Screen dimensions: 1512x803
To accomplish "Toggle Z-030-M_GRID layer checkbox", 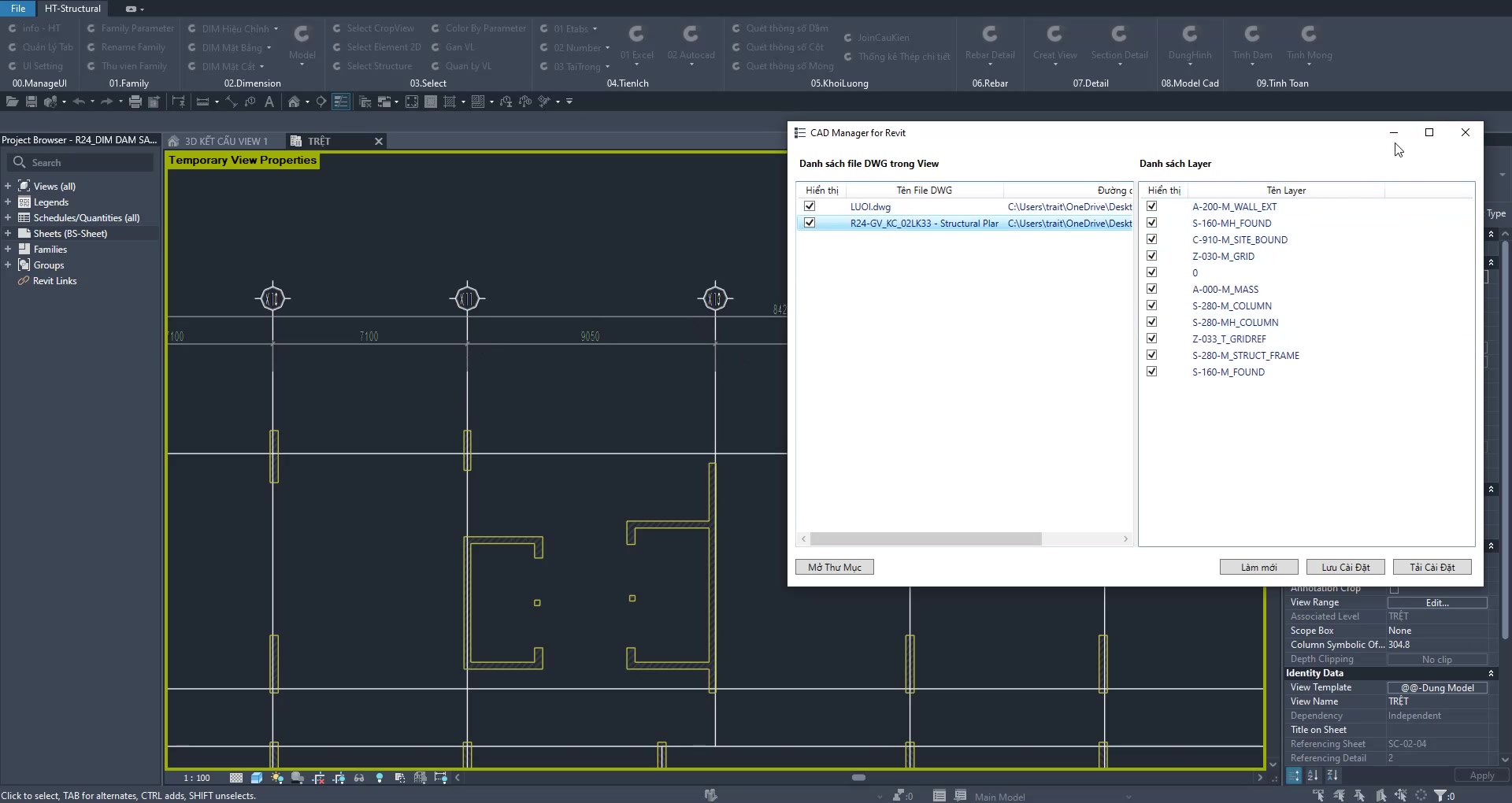I will point(1151,256).
